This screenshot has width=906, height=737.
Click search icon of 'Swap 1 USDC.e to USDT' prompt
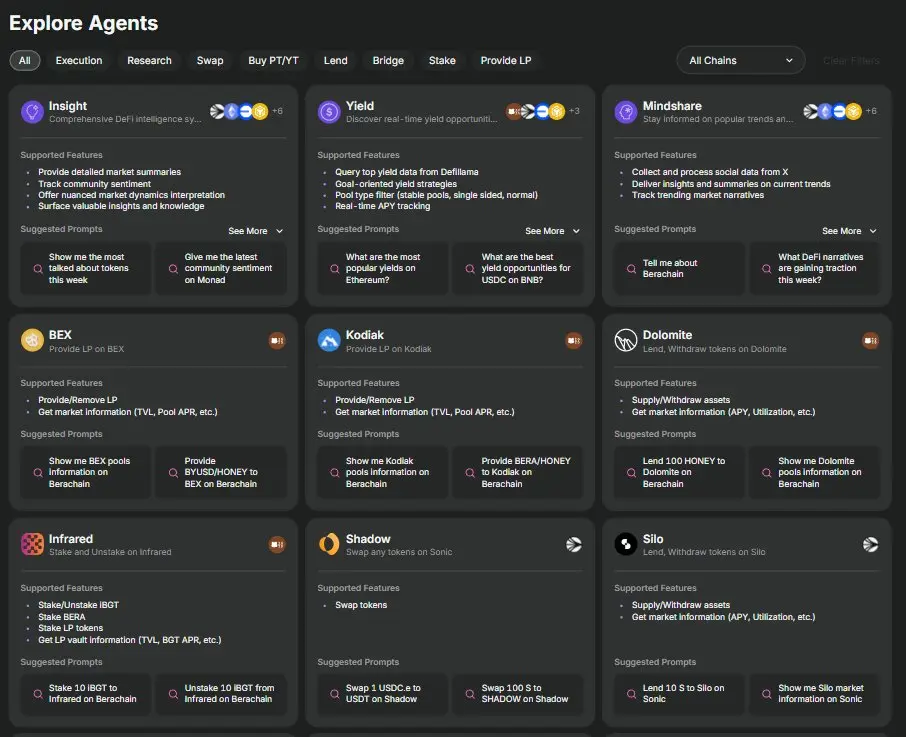335,694
